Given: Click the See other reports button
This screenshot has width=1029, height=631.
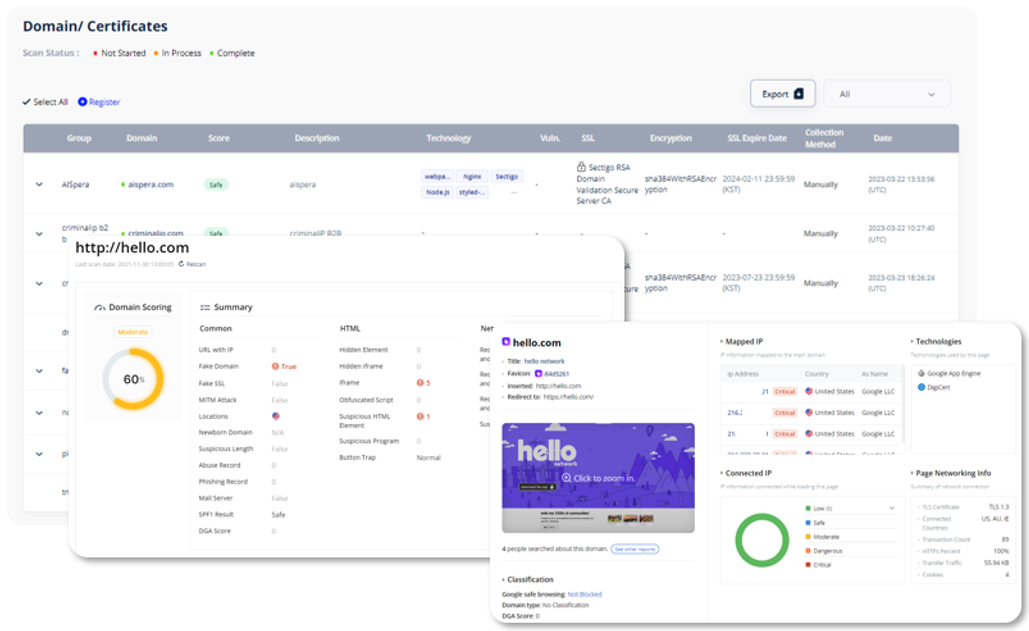Looking at the screenshot, I should click(635, 549).
